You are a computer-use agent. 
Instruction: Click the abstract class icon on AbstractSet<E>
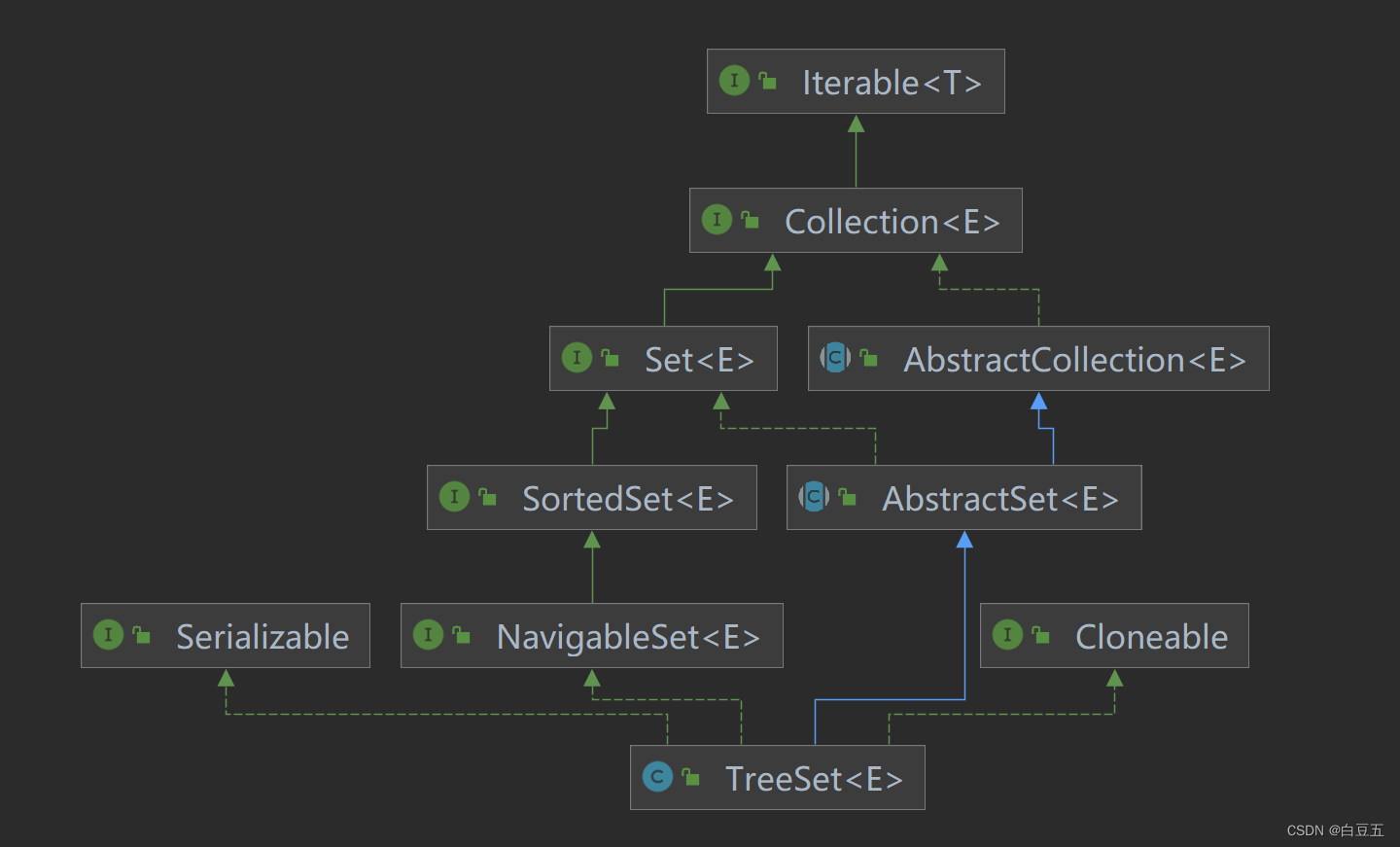[x=814, y=497]
